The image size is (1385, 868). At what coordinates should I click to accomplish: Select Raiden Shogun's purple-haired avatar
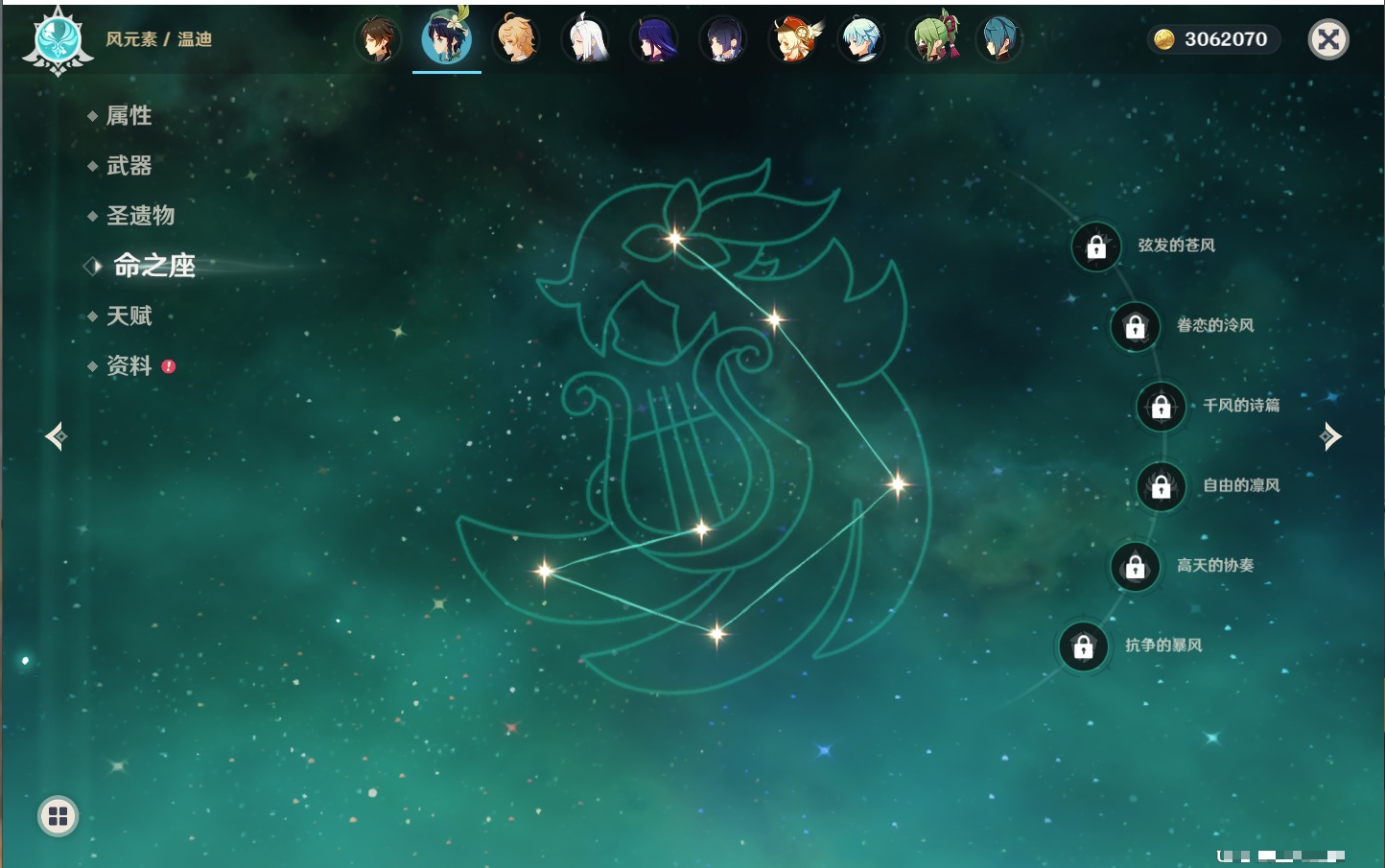tap(654, 40)
